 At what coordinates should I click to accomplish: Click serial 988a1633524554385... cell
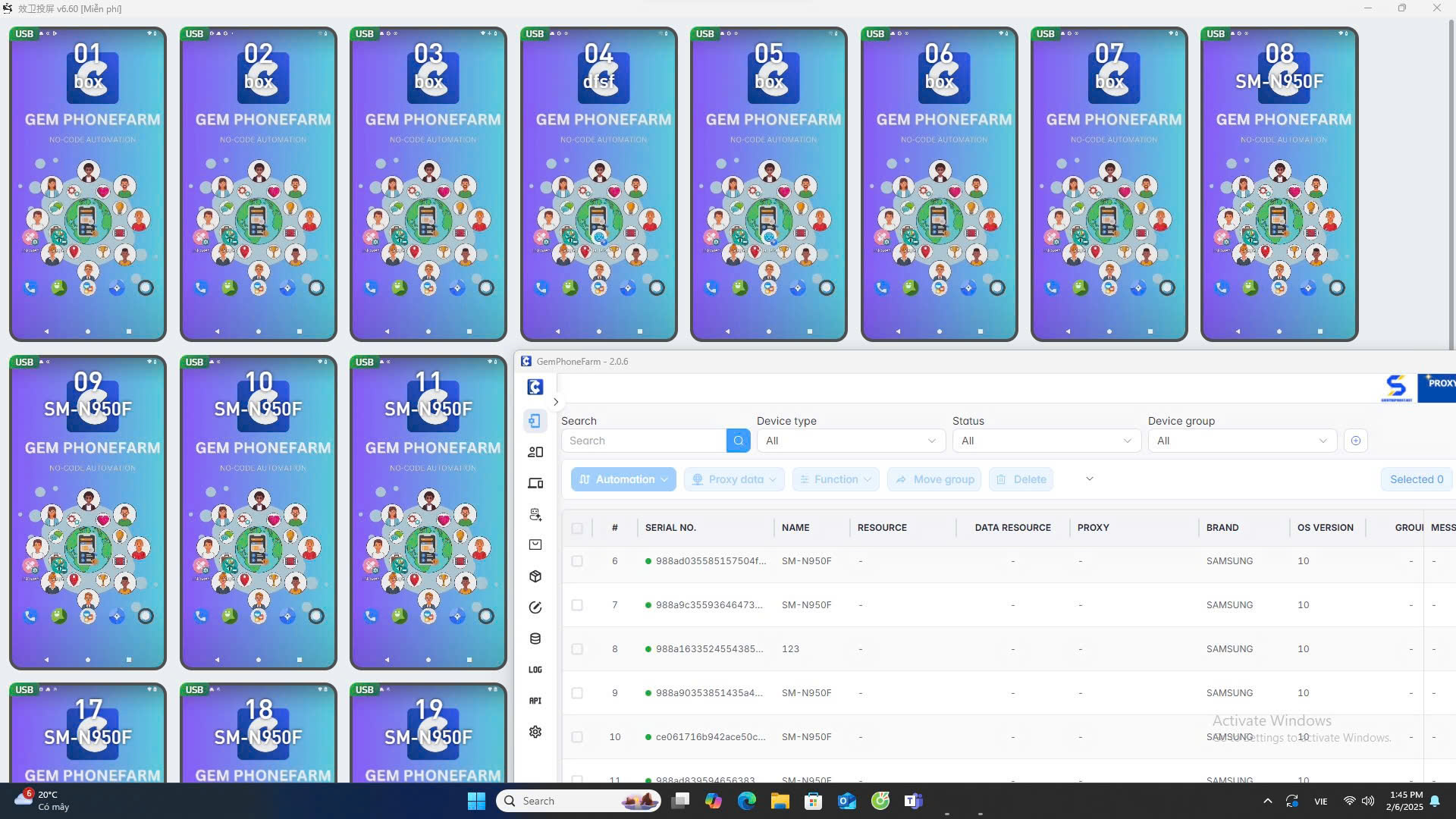point(709,649)
